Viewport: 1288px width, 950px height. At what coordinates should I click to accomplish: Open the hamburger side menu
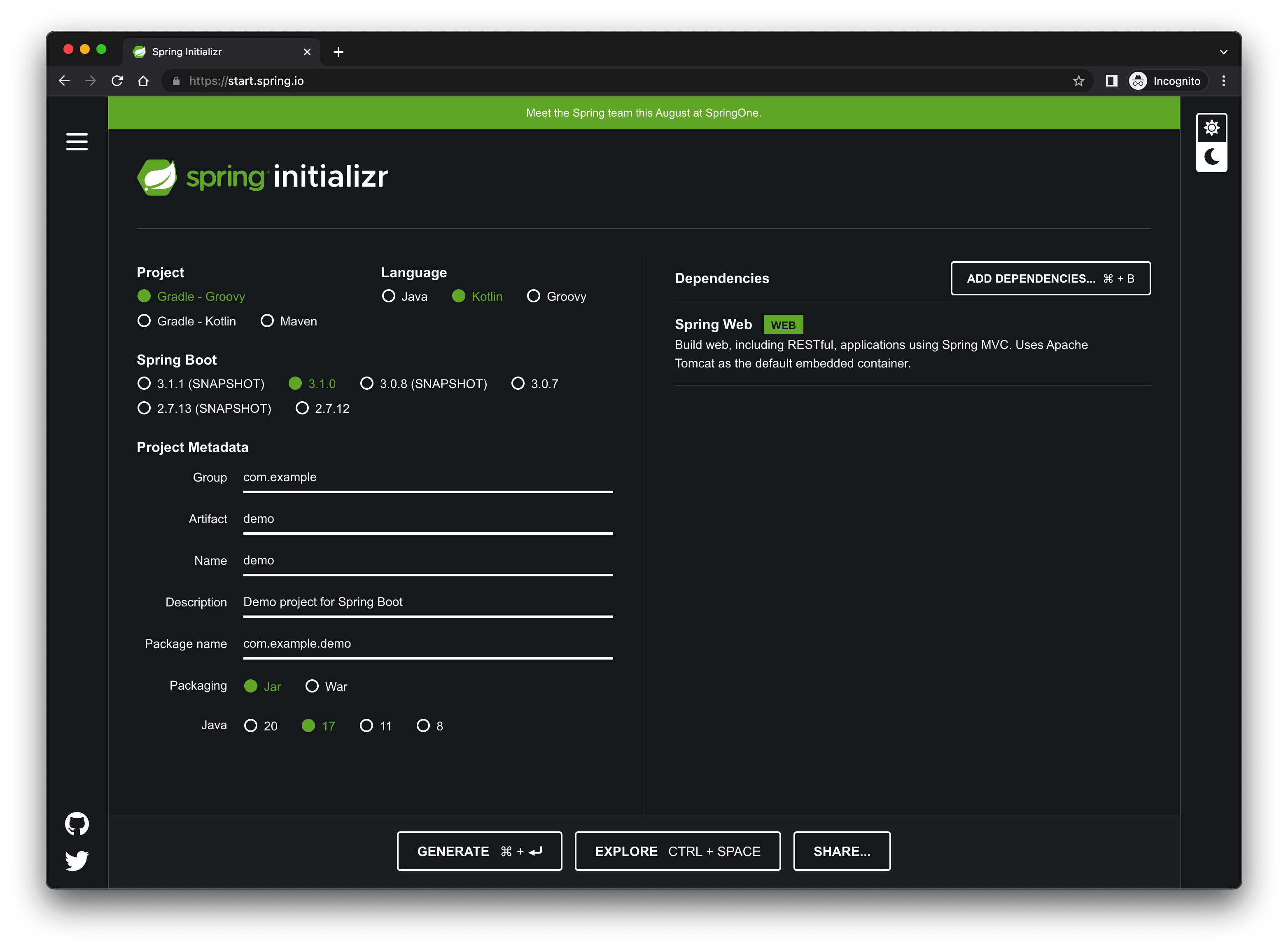(77, 141)
